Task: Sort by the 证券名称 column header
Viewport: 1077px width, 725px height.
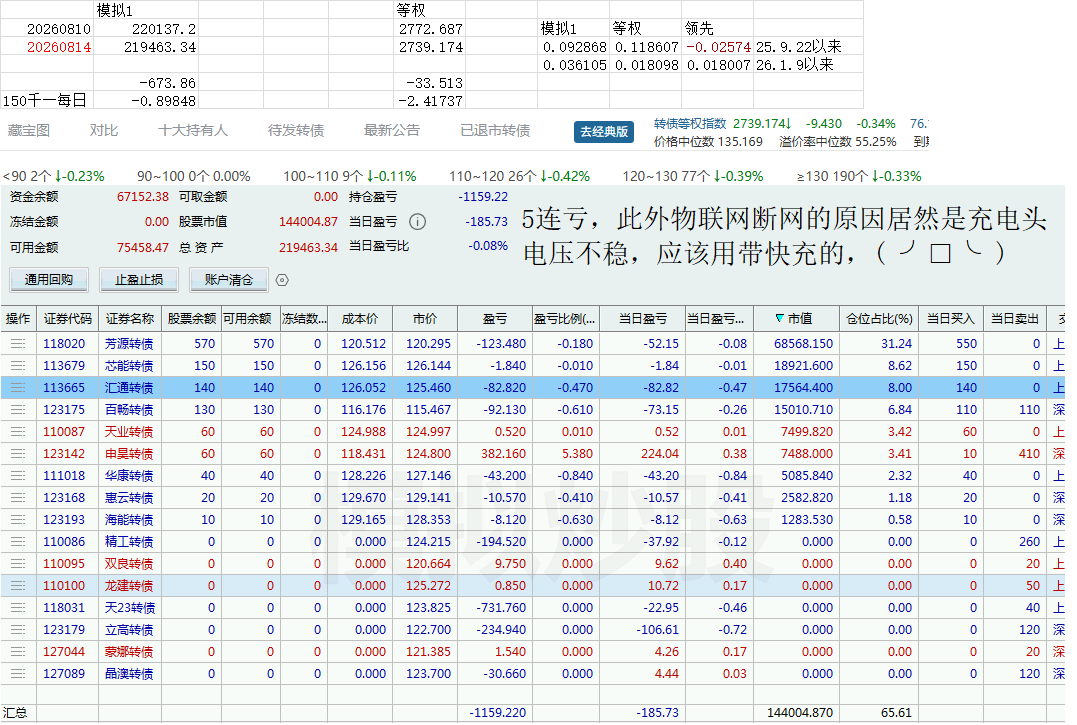Action: 130,319
